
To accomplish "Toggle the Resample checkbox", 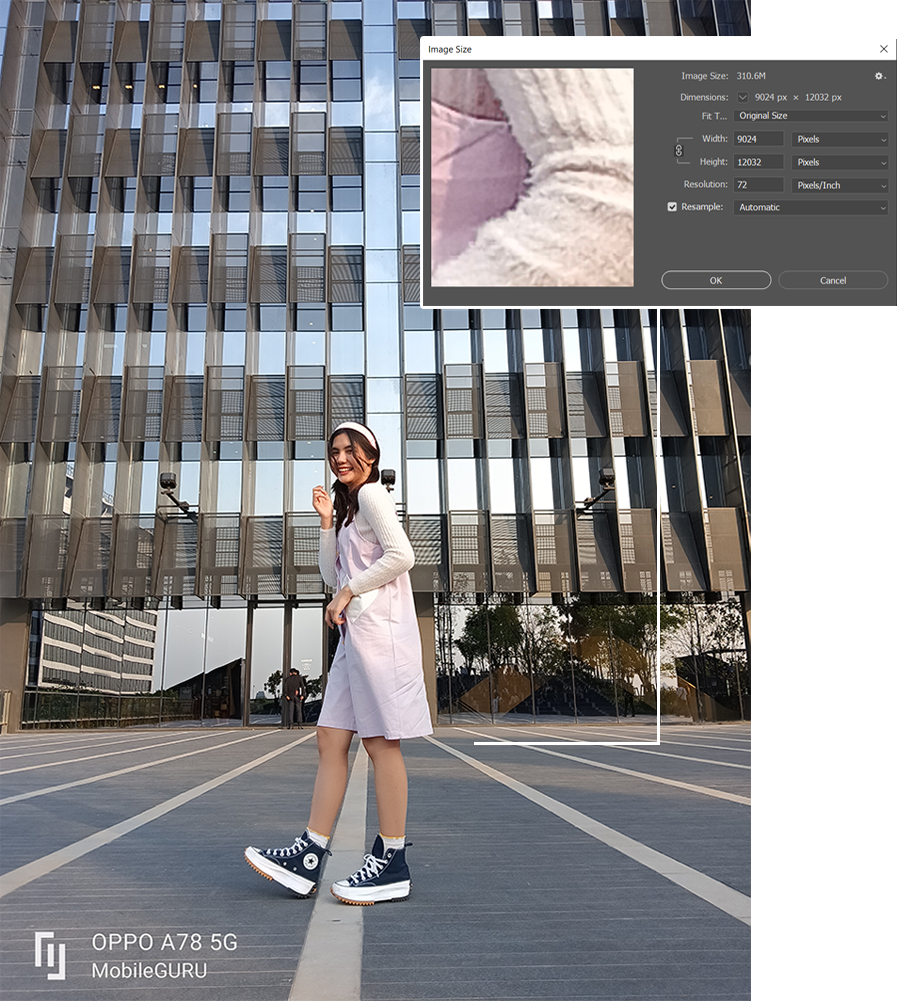I will [672, 207].
